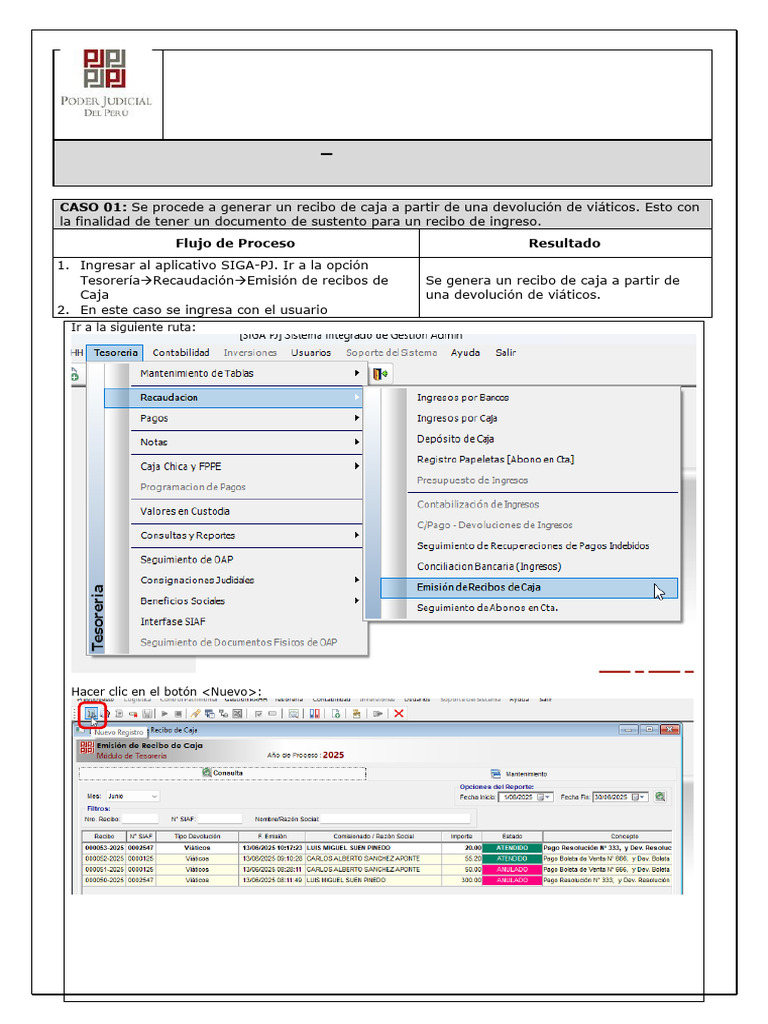Expand Consignaciones Judiciales submenu arrow

[357, 580]
